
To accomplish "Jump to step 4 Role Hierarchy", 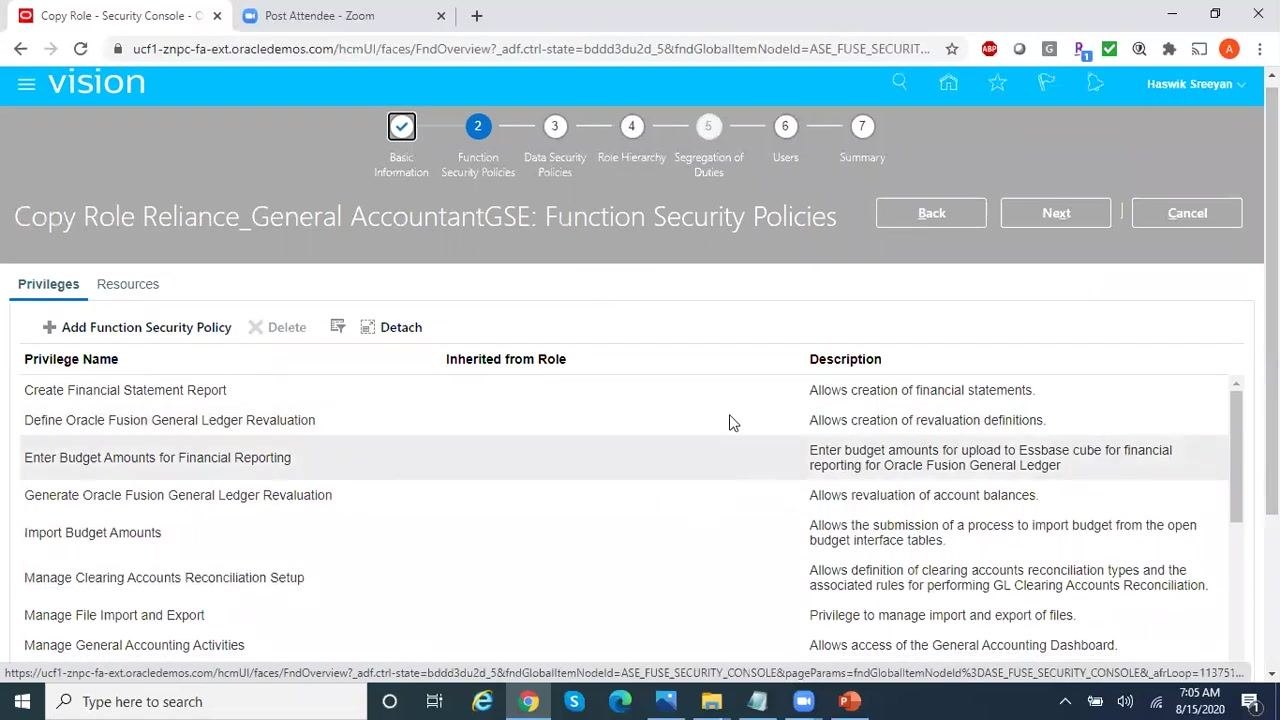I will tap(631, 127).
